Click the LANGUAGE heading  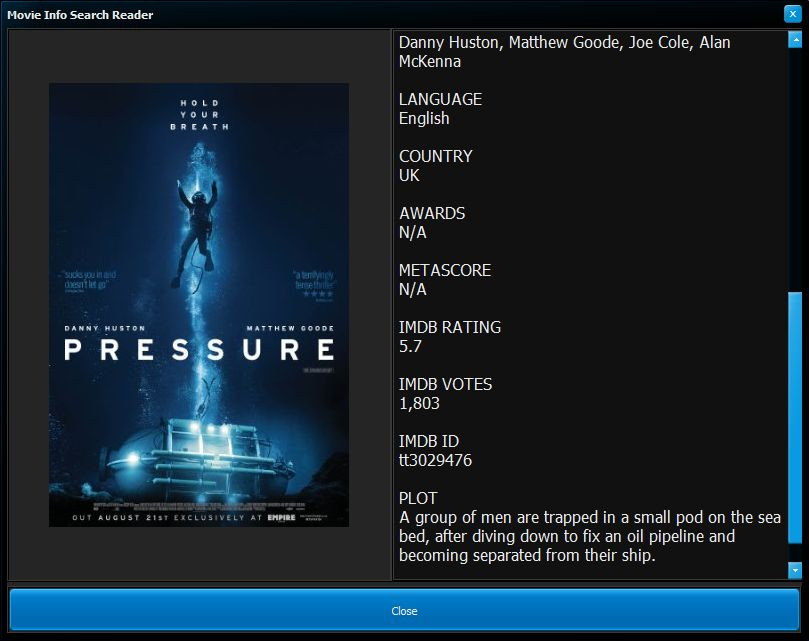[x=440, y=99]
